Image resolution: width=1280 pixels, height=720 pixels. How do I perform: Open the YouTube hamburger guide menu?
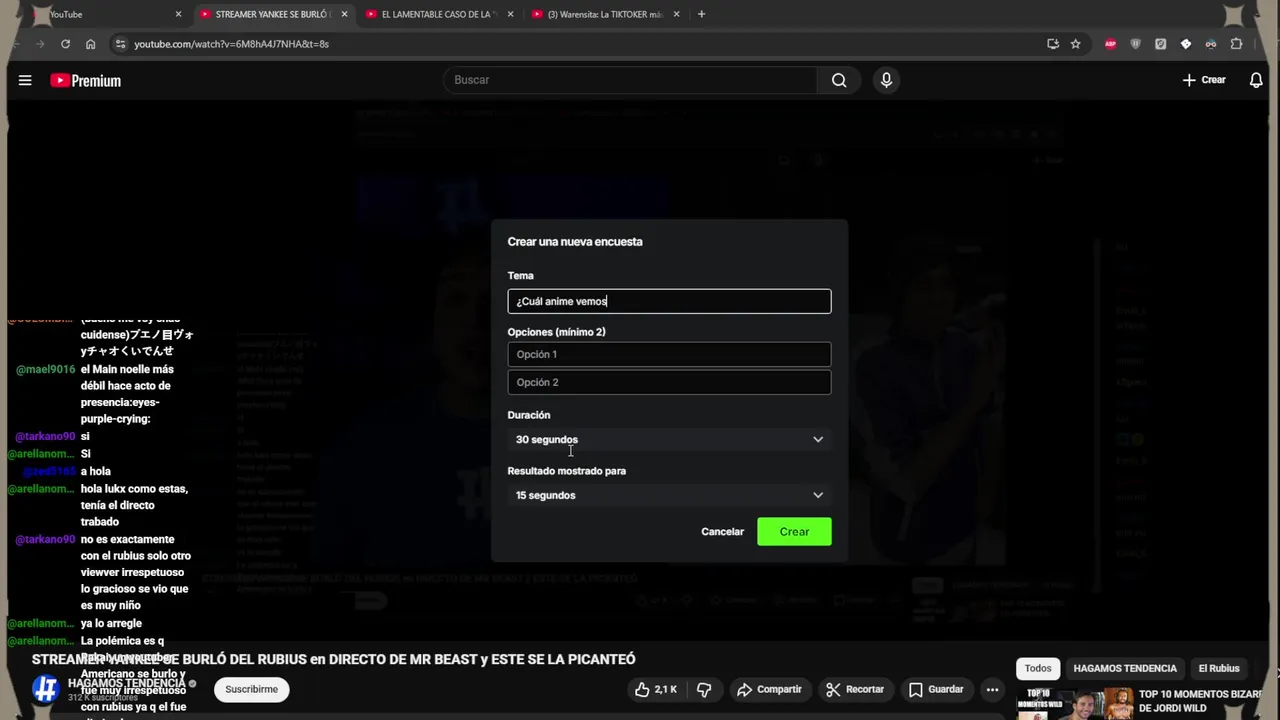pyautogui.click(x=25, y=81)
